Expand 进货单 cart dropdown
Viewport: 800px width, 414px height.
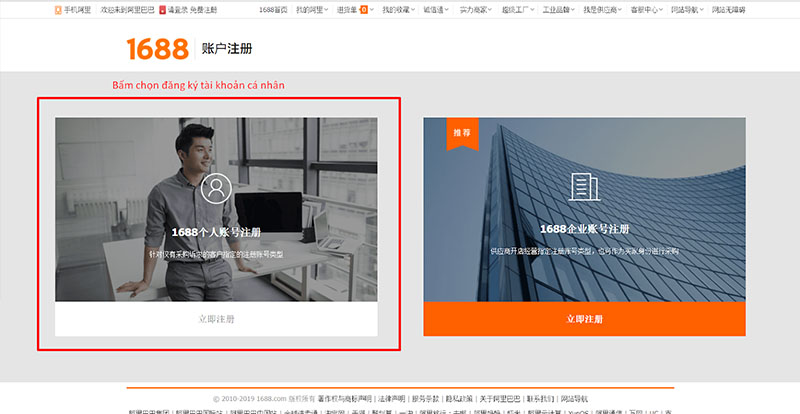[x=355, y=10]
